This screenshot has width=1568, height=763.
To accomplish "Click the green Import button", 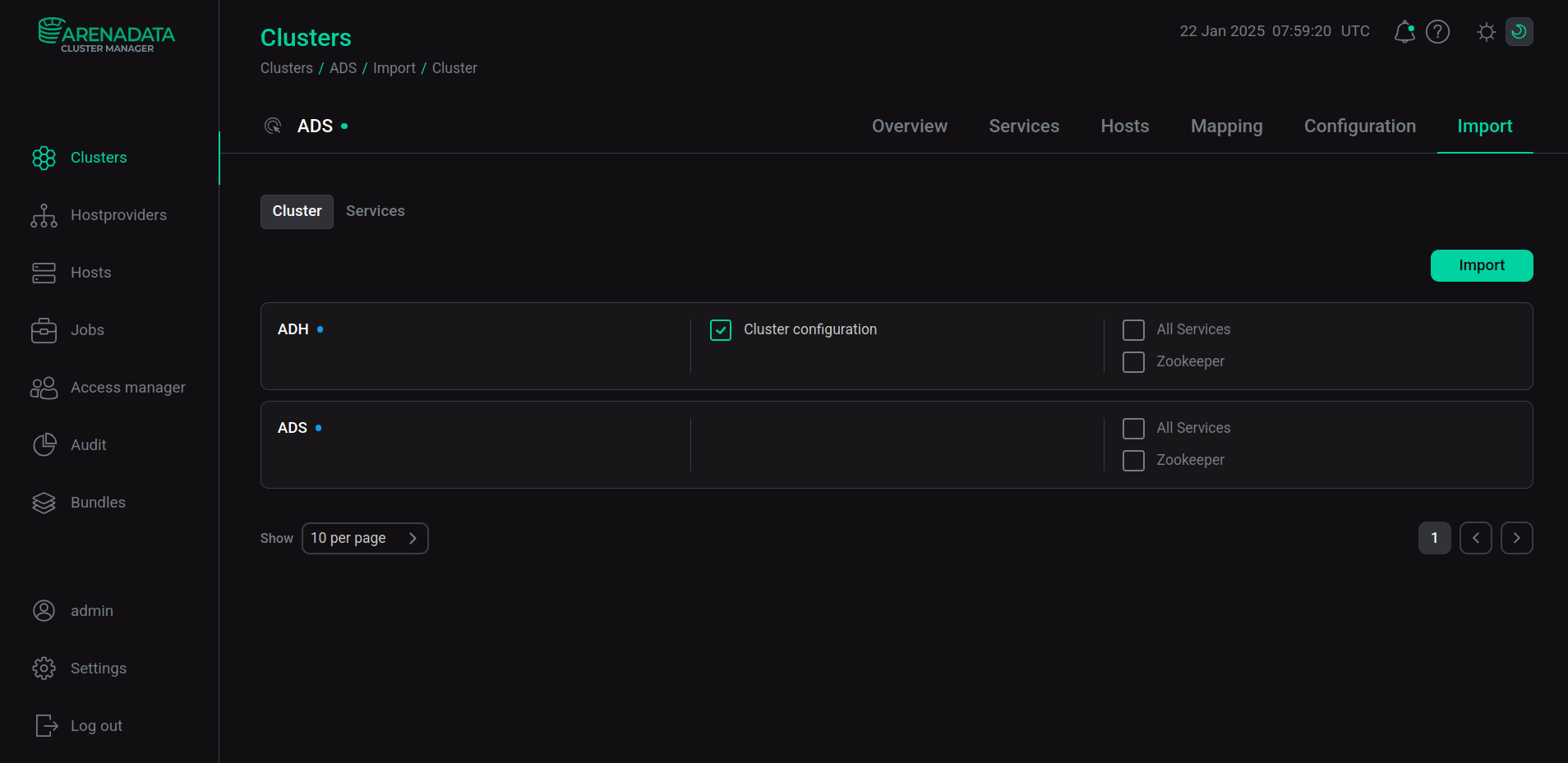I will 1482,266.
